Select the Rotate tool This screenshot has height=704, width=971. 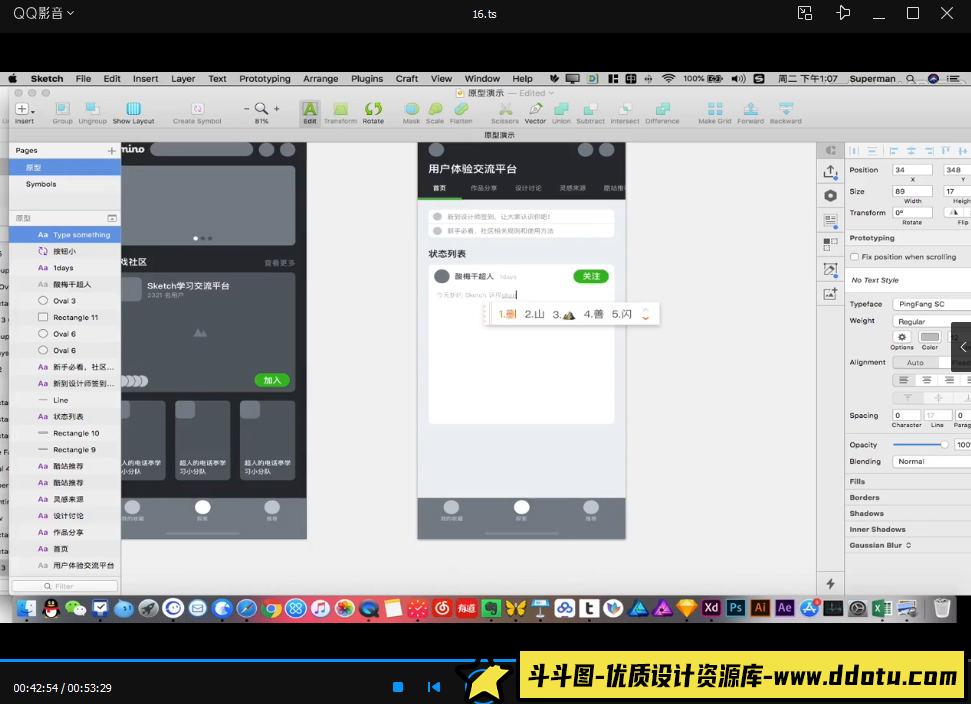(373, 113)
